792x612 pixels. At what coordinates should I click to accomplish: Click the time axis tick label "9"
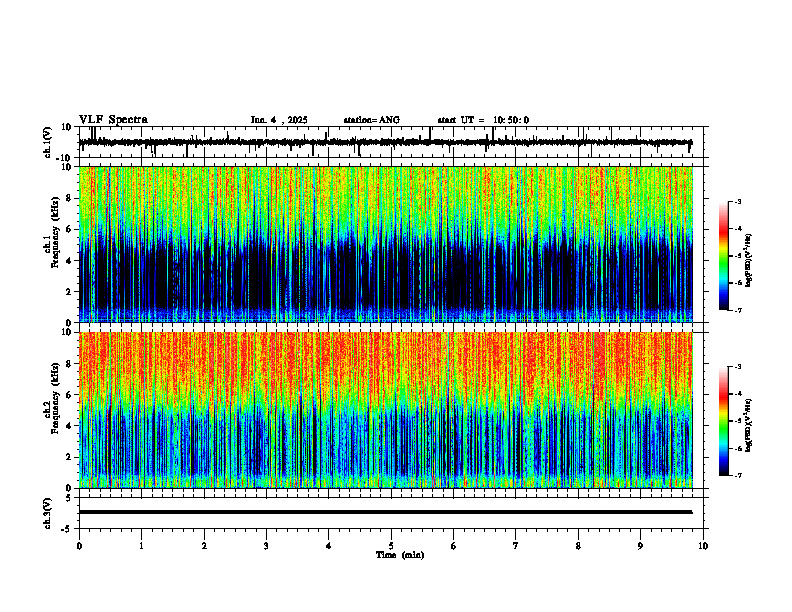[640, 546]
